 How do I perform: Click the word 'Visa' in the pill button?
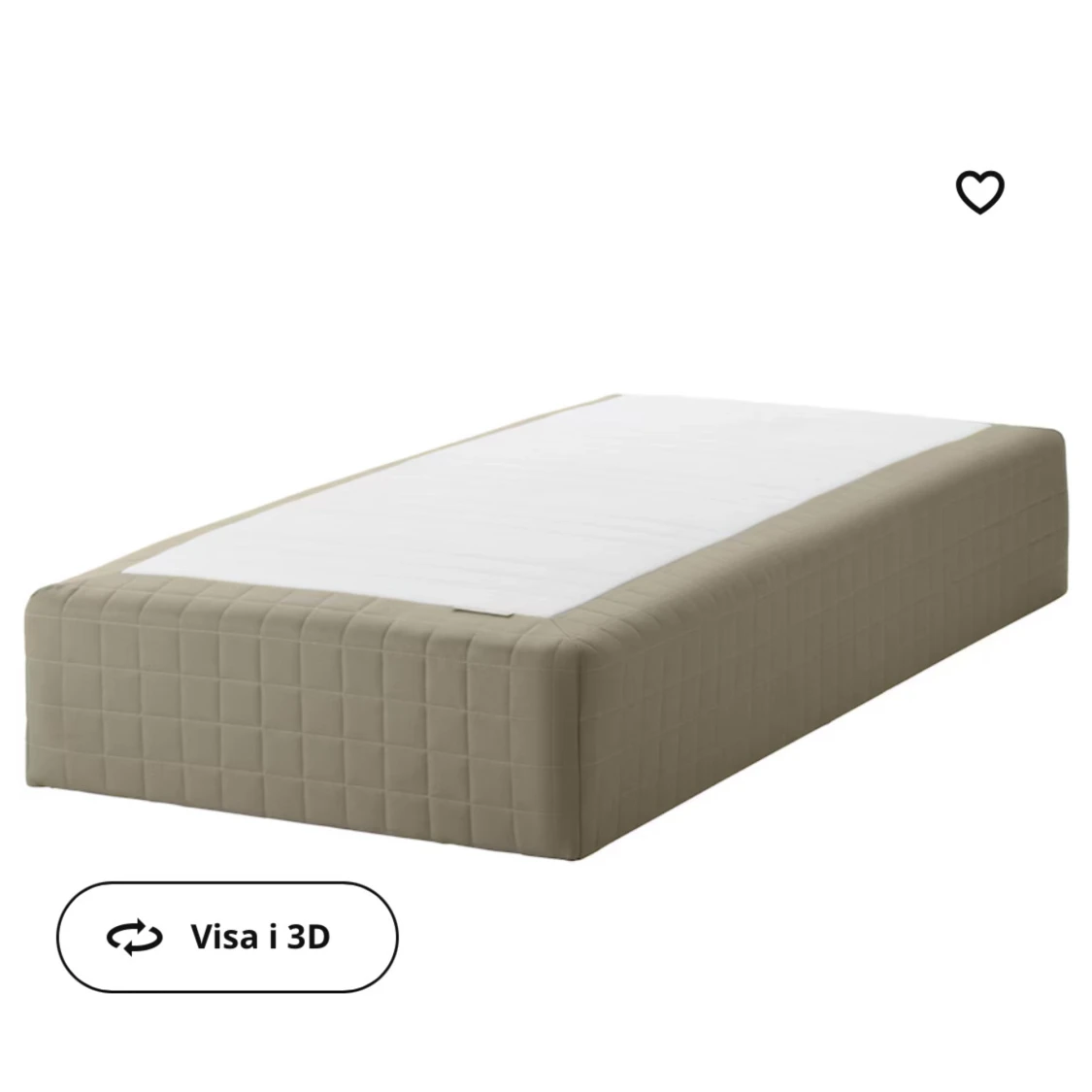coord(224,937)
